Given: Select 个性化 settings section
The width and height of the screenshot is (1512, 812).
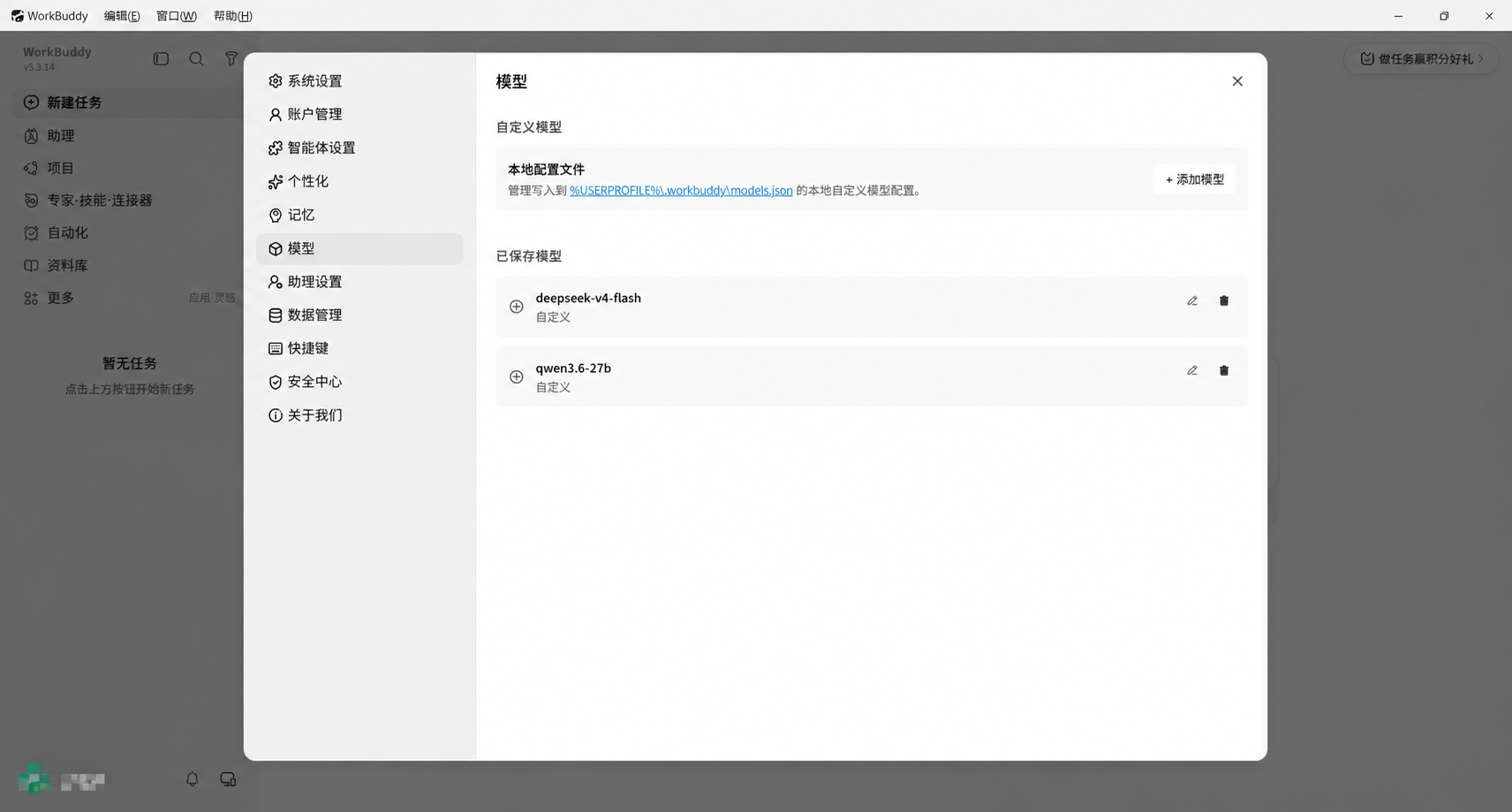Looking at the screenshot, I should click(x=359, y=181).
